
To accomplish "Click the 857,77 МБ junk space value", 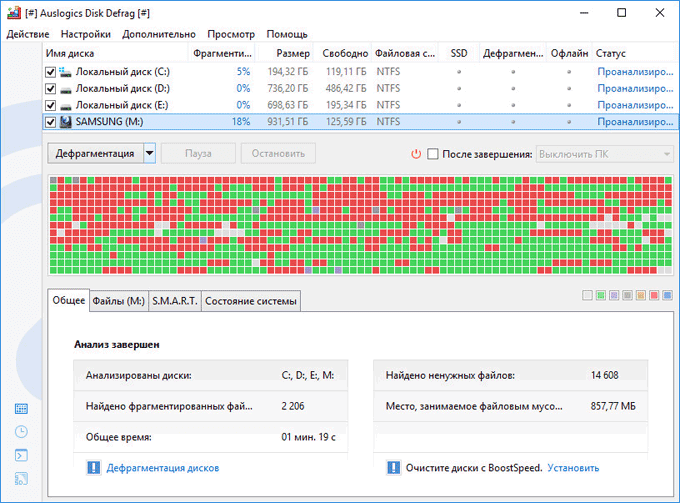I will tap(613, 406).
